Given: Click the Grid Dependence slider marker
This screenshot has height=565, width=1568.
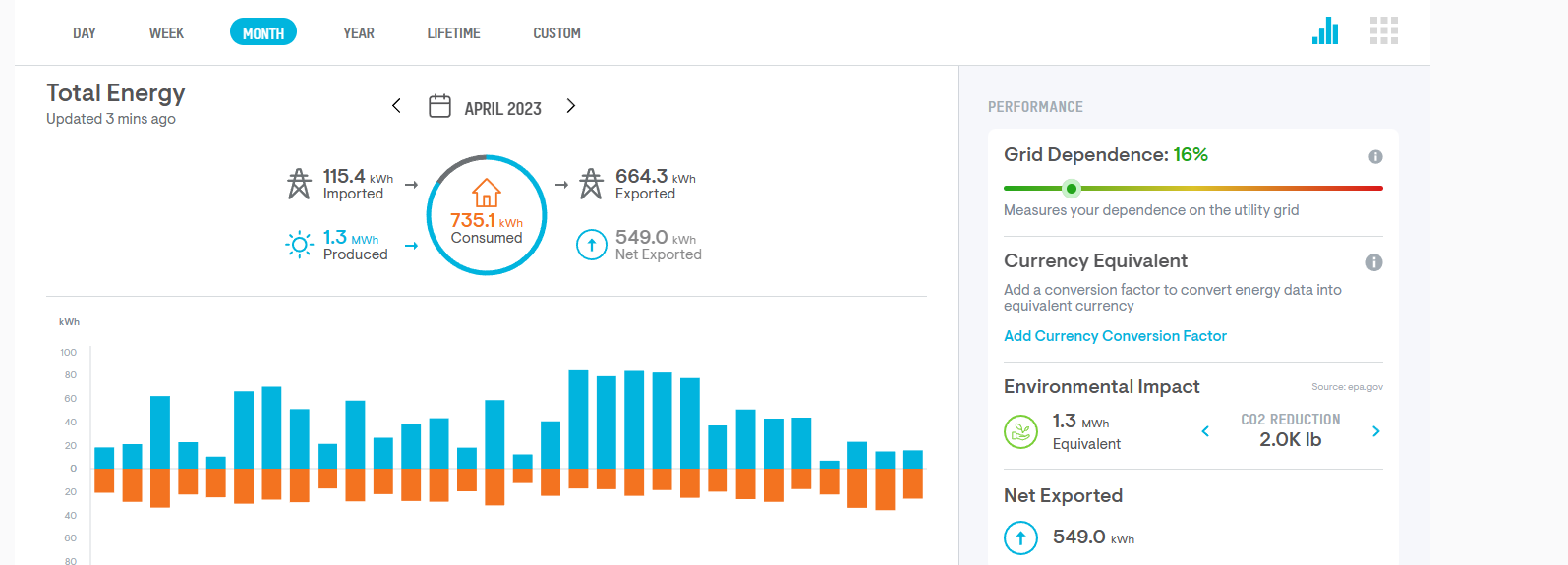Looking at the screenshot, I should click(1072, 188).
